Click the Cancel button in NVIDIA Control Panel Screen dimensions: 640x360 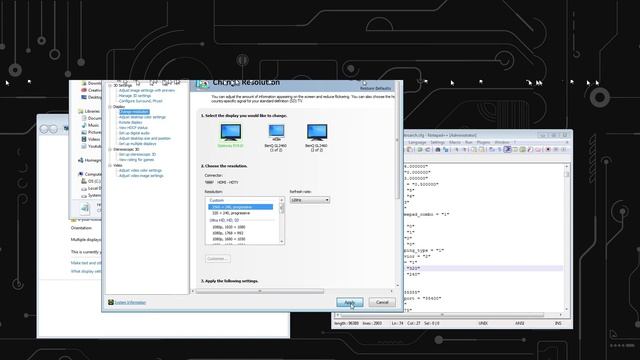pos(382,302)
